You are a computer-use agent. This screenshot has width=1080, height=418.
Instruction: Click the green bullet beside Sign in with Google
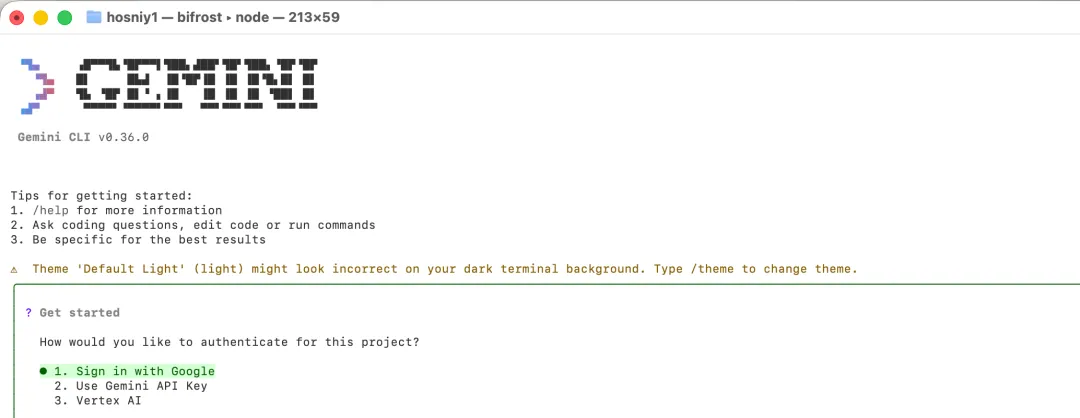(43, 371)
